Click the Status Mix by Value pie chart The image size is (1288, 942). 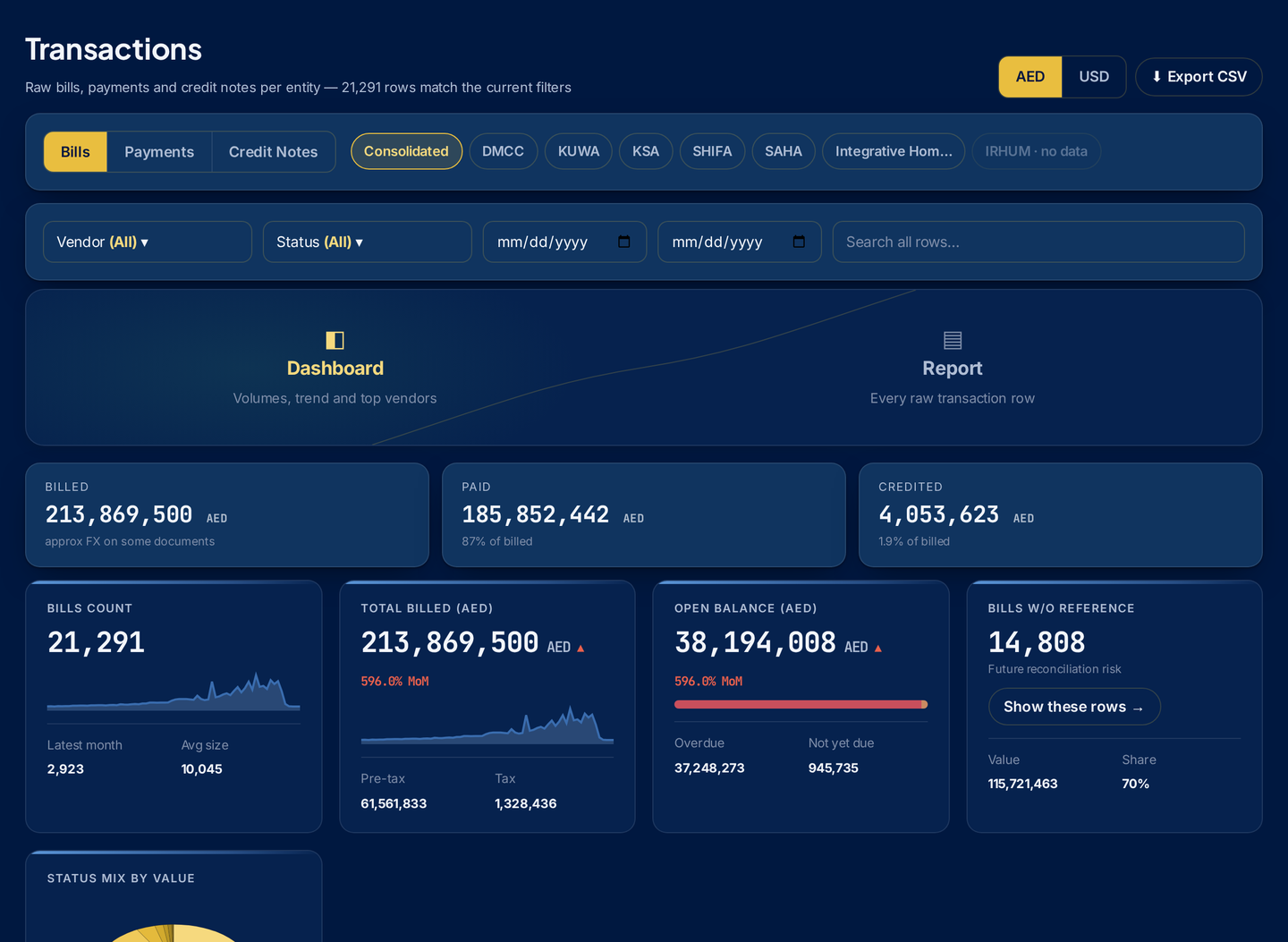click(174, 933)
